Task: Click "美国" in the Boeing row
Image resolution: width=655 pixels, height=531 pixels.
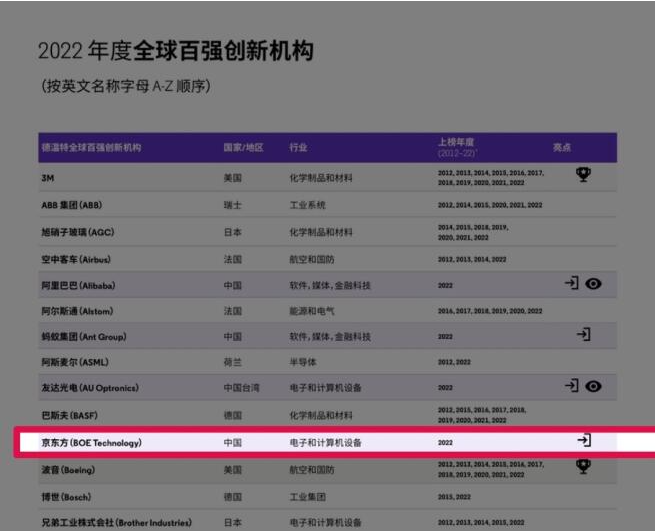Action: click(x=233, y=470)
